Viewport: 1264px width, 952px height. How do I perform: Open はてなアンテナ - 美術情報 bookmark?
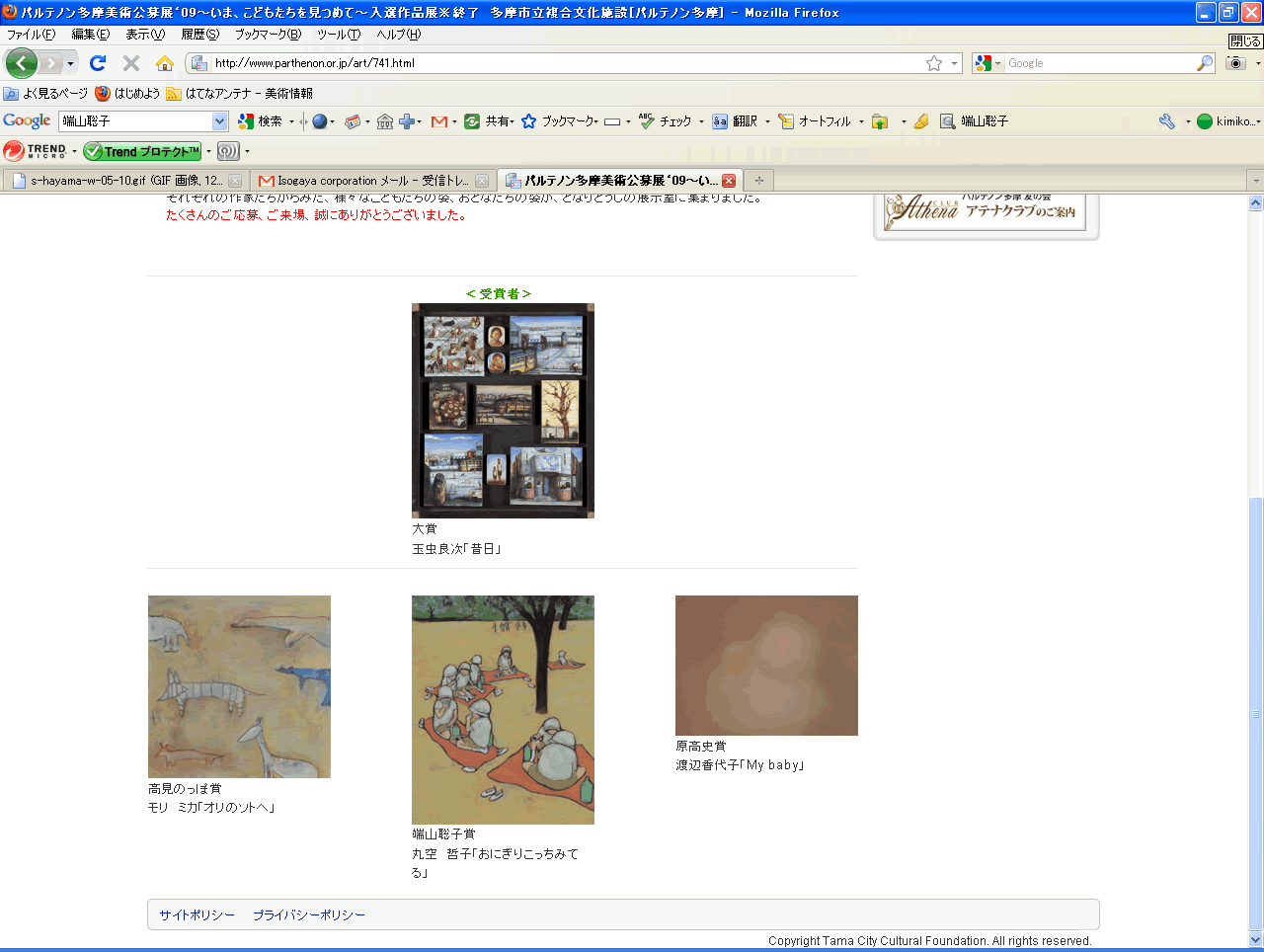(240, 94)
